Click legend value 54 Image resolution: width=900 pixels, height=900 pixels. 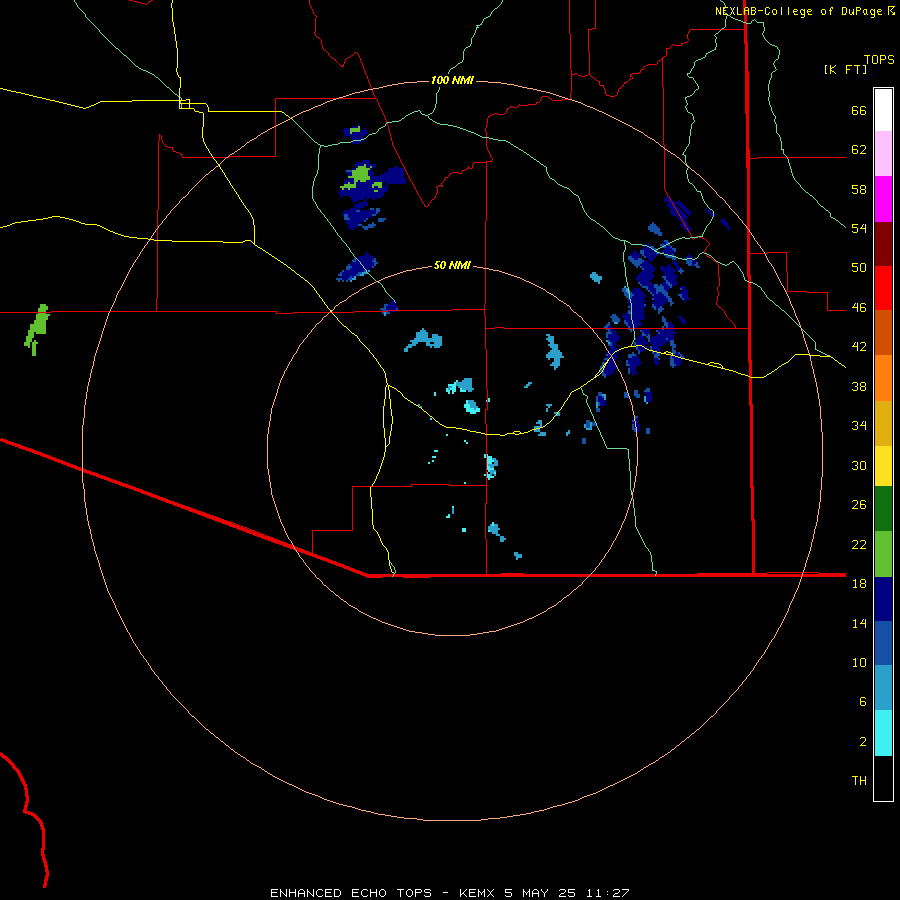coord(859,228)
